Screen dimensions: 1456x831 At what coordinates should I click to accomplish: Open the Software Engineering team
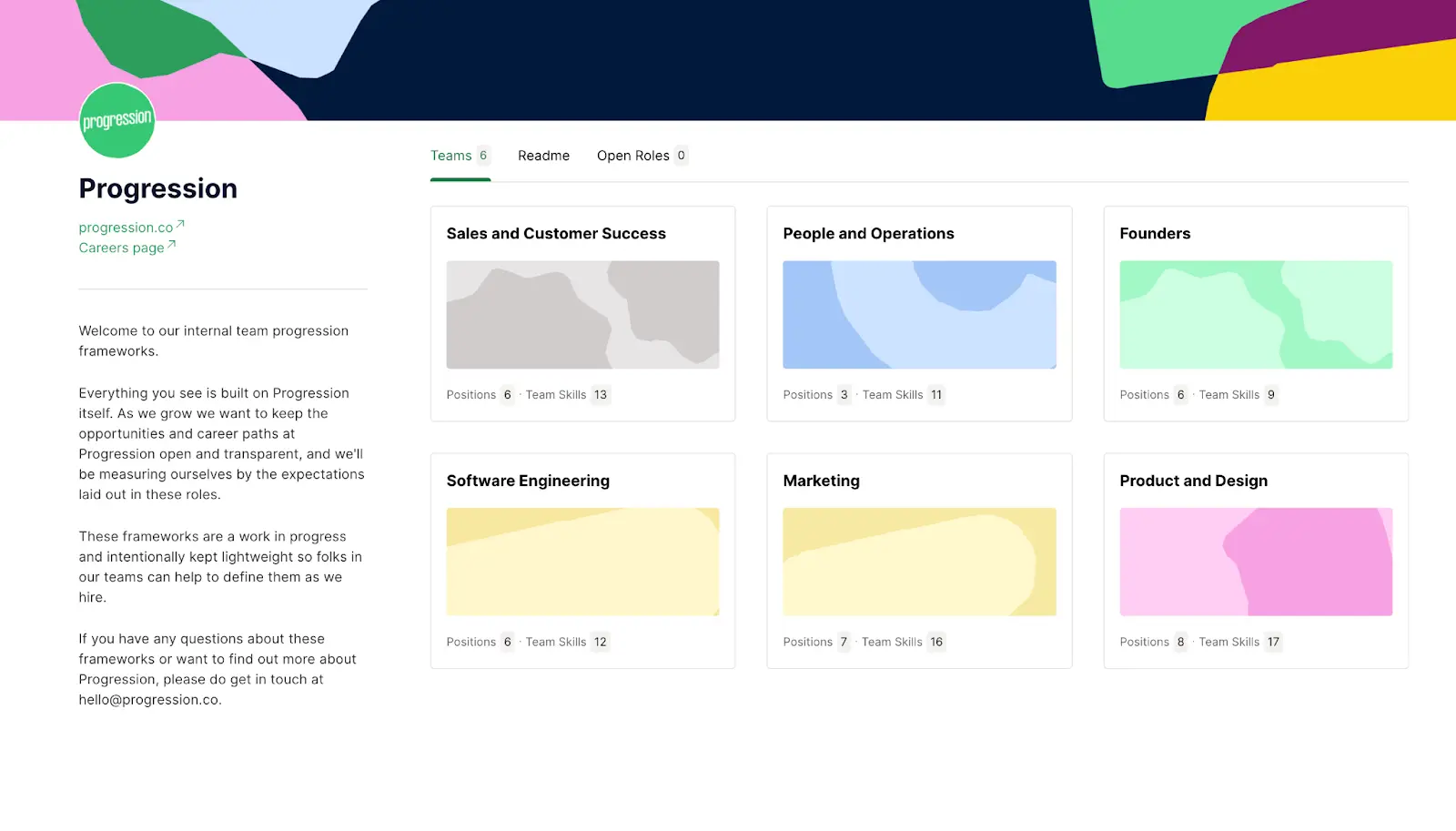582,561
